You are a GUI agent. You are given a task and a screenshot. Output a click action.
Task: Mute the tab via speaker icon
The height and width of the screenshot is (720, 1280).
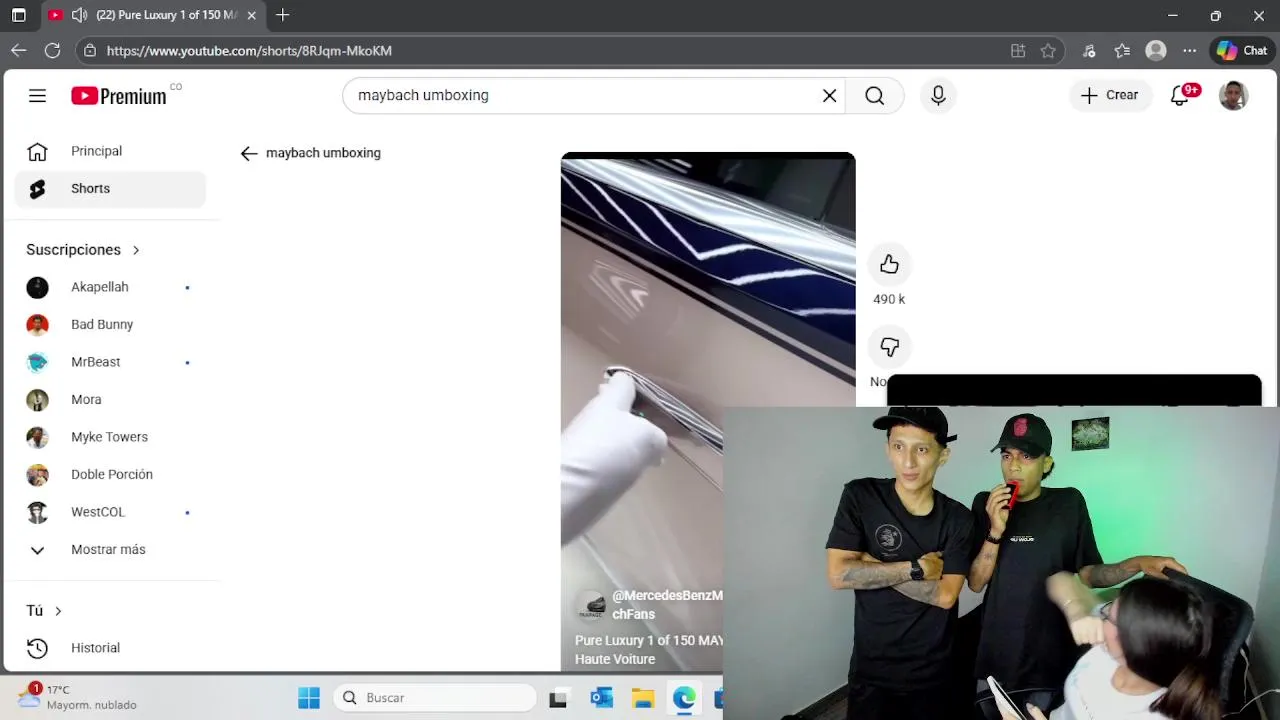pos(79,15)
